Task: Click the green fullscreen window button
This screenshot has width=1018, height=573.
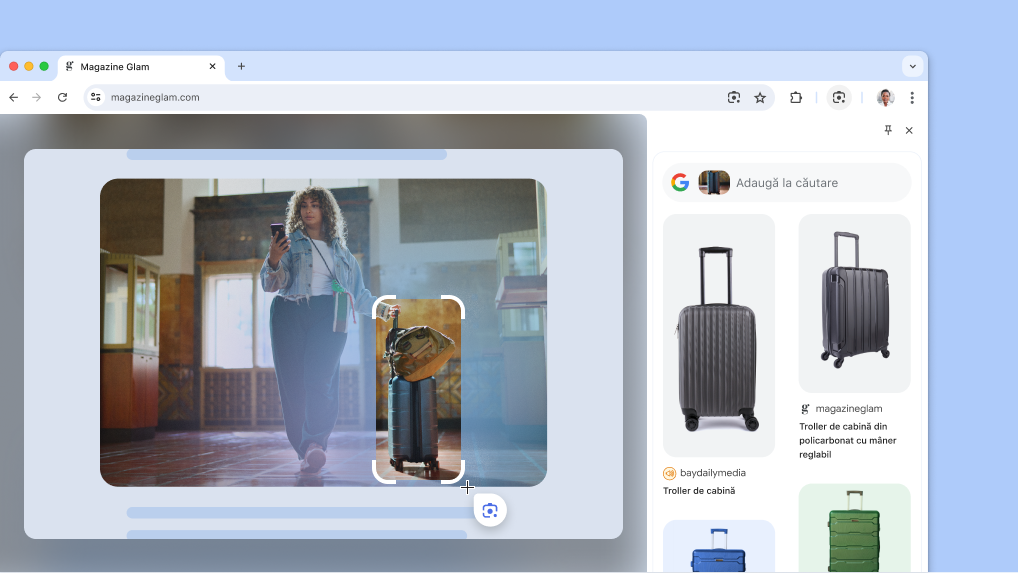Action: click(x=44, y=66)
